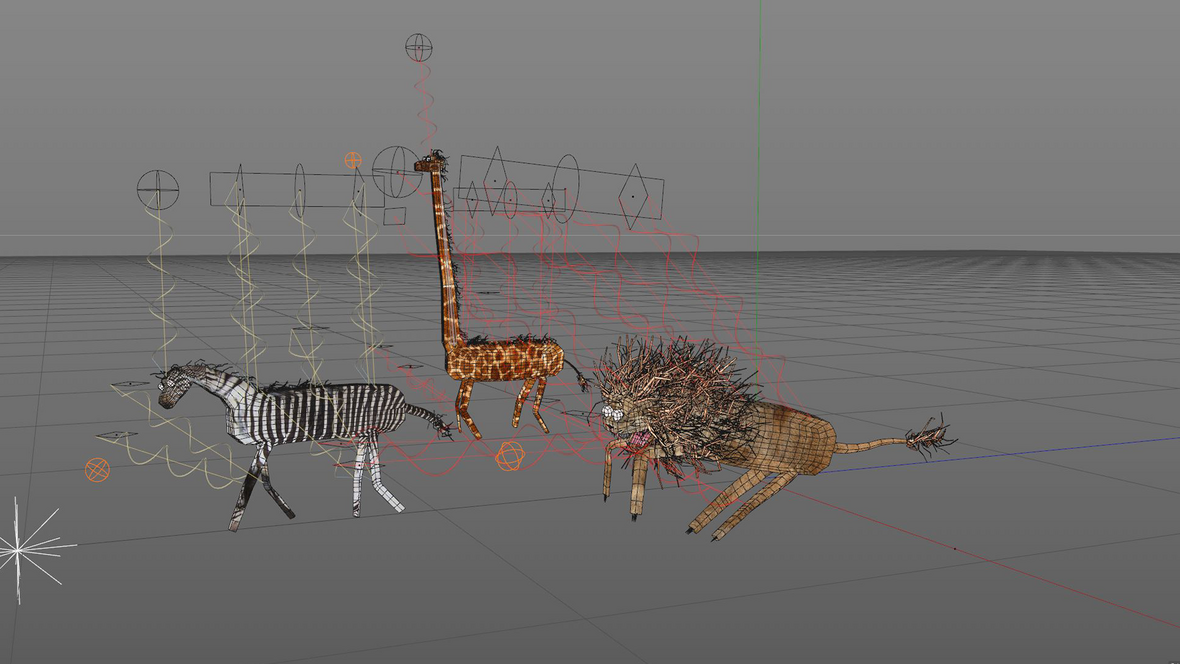Select the orange sphere null below the giraffe
The width and height of the screenshot is (1180, 664).
510,456
